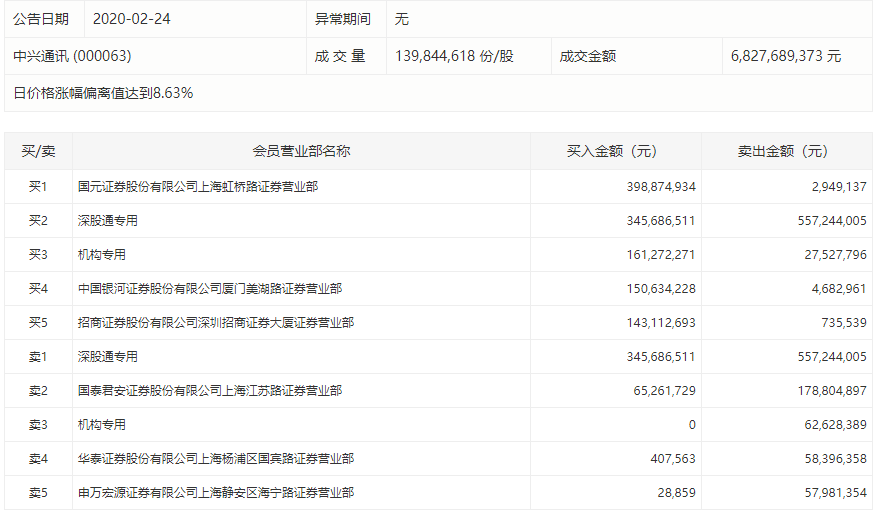Click the 日价格涨幅偏离值达到8.63% text
This screenshot has width=889, height=522.
pyautogui.click(x=103, y=93)
